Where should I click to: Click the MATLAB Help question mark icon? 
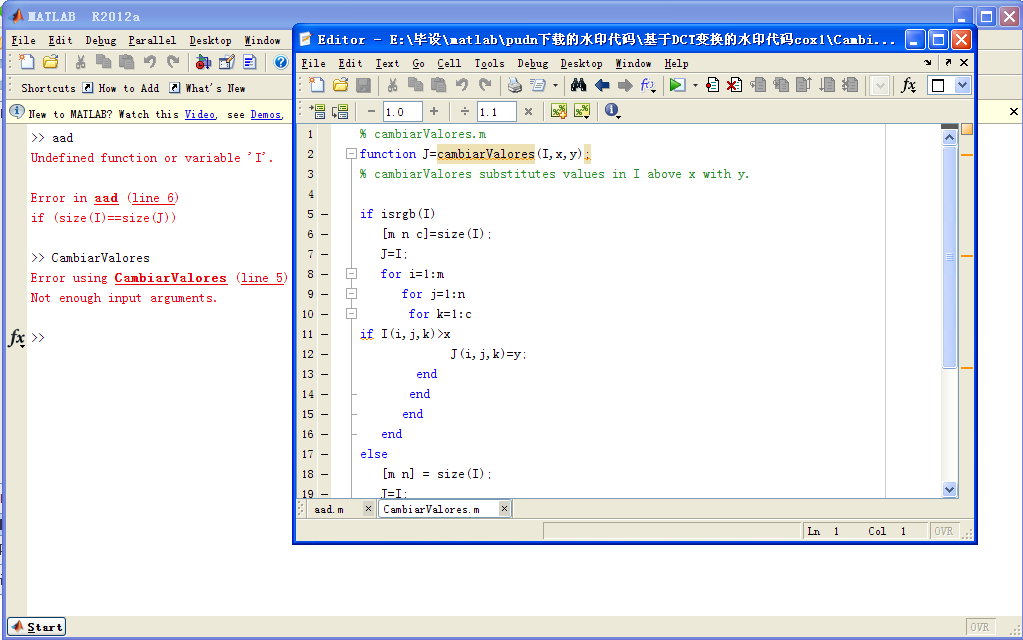click(x=281, y=62)
